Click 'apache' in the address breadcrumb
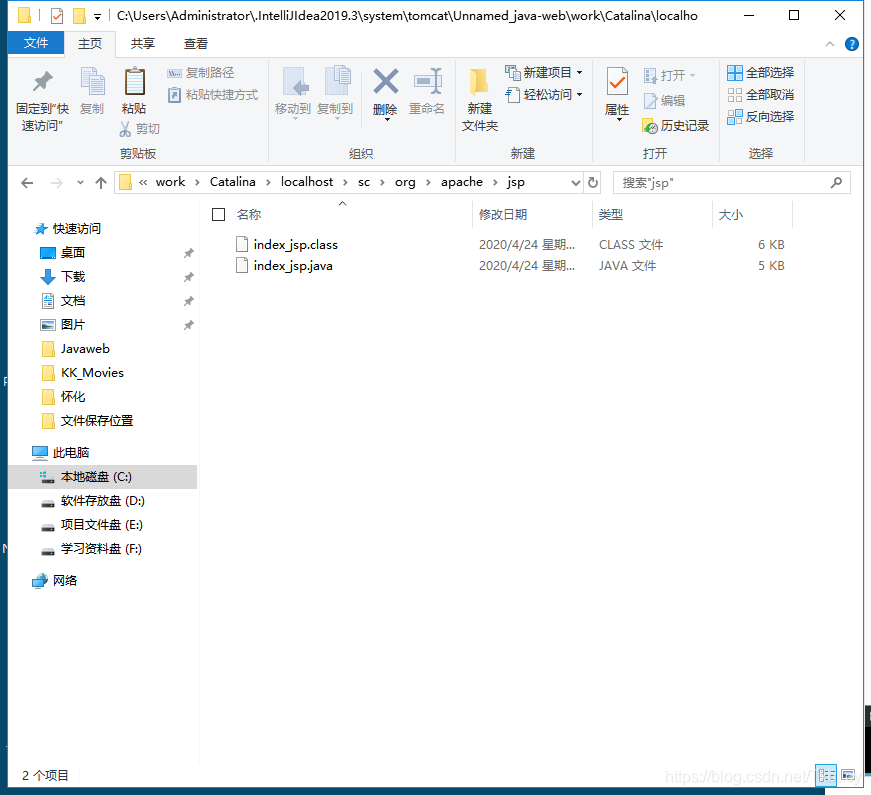Viewport: 871px width, 795px height. point(462,182)
